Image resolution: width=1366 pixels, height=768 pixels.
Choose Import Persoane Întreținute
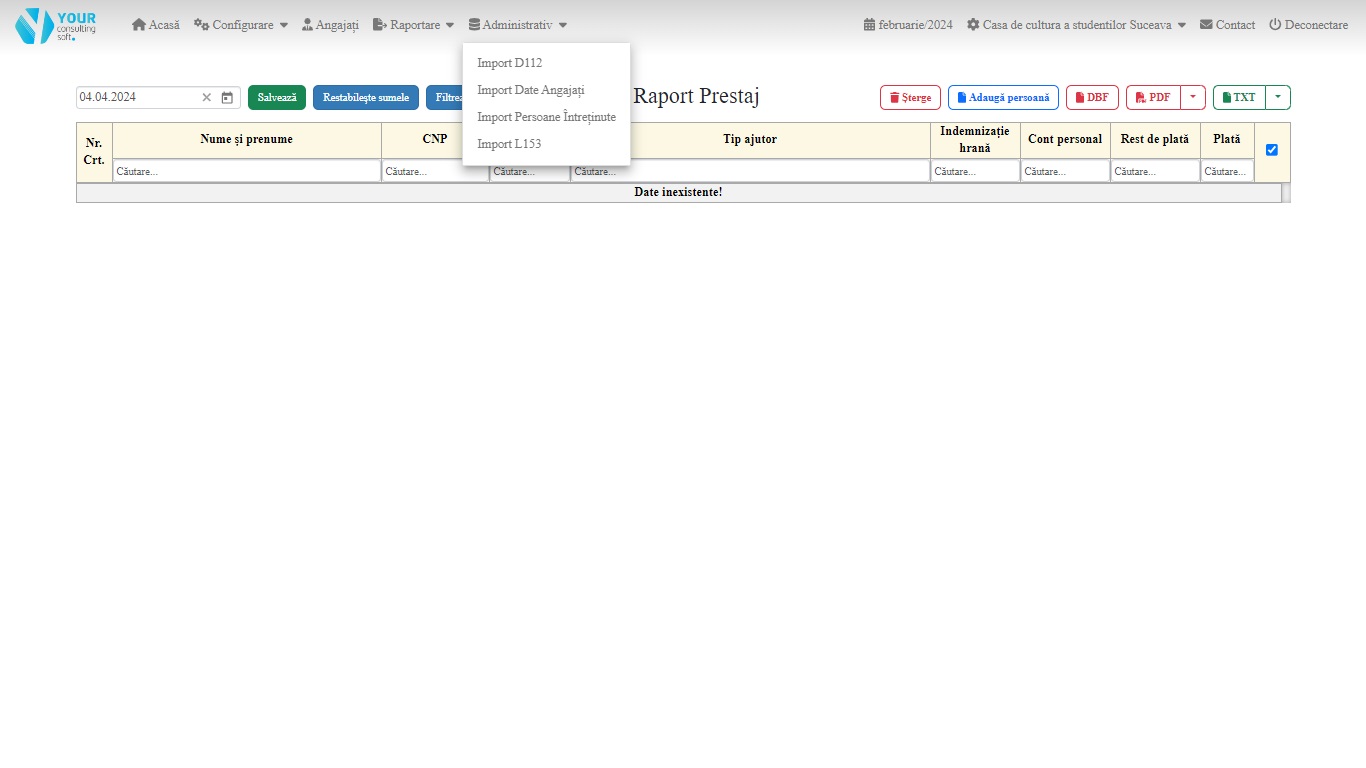pos(546,117)
